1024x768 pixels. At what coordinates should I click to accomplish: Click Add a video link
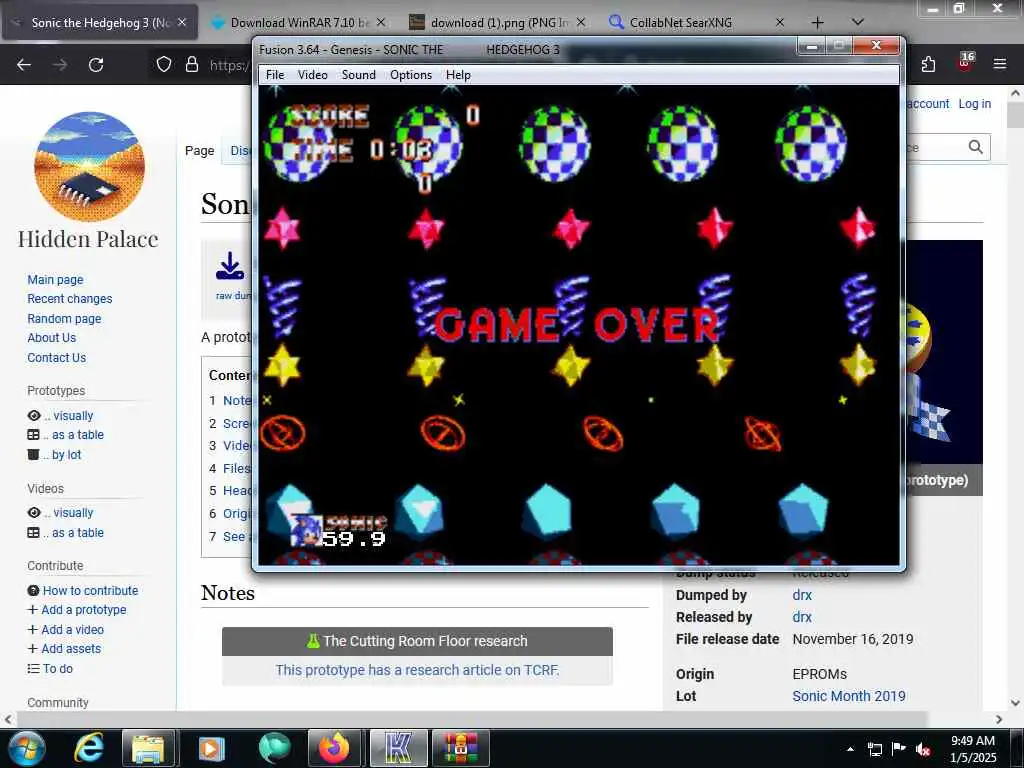(72, 630)
